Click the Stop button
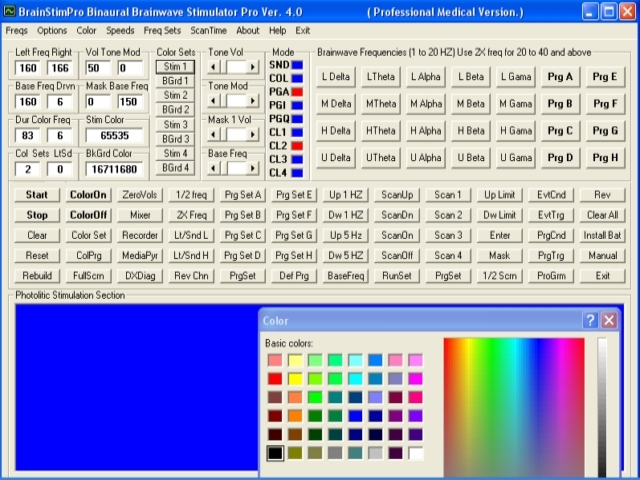The width and height of the screenshot is (640, 480). click(37, 215)
